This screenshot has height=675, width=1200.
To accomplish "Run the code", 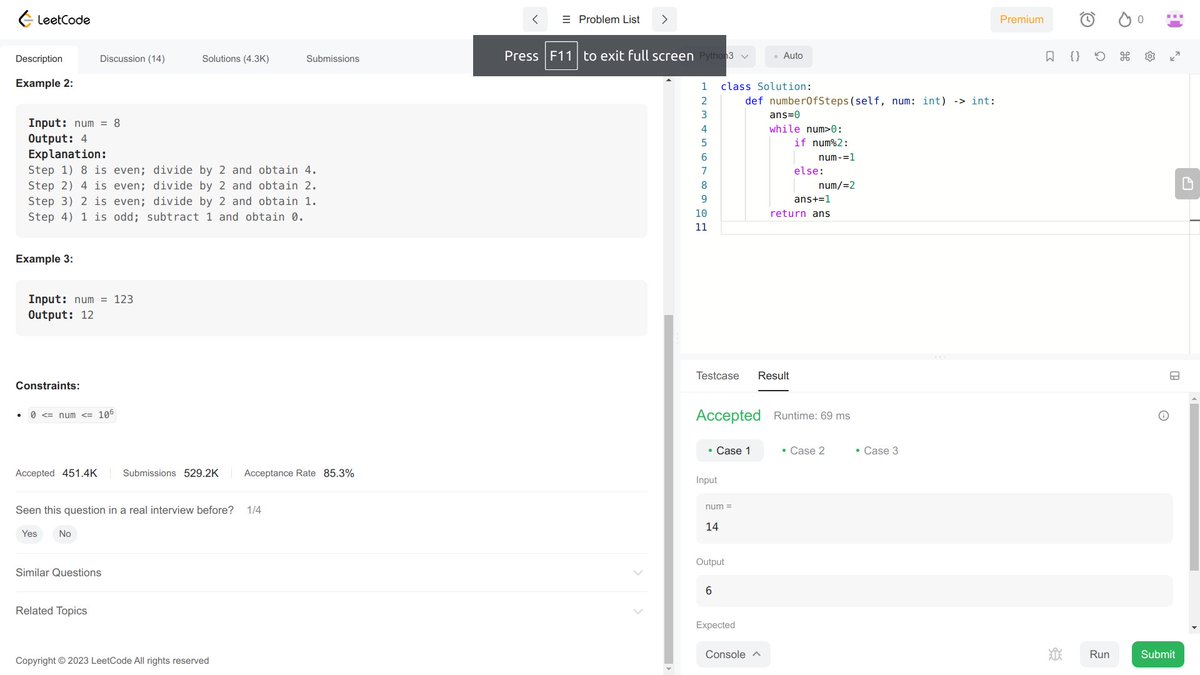I will tap(1099, 654).
